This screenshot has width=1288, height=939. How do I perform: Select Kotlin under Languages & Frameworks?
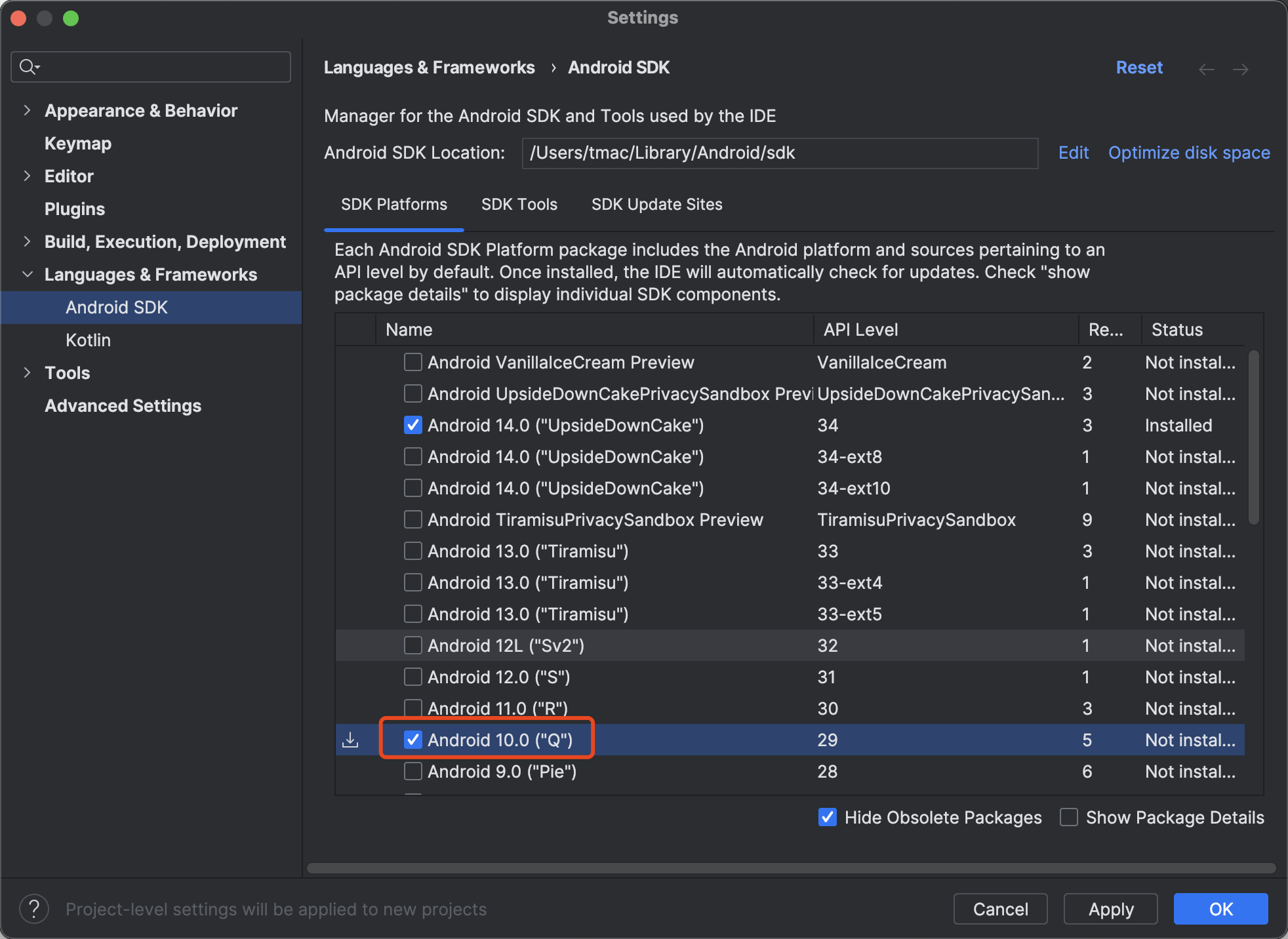point(88,340)
